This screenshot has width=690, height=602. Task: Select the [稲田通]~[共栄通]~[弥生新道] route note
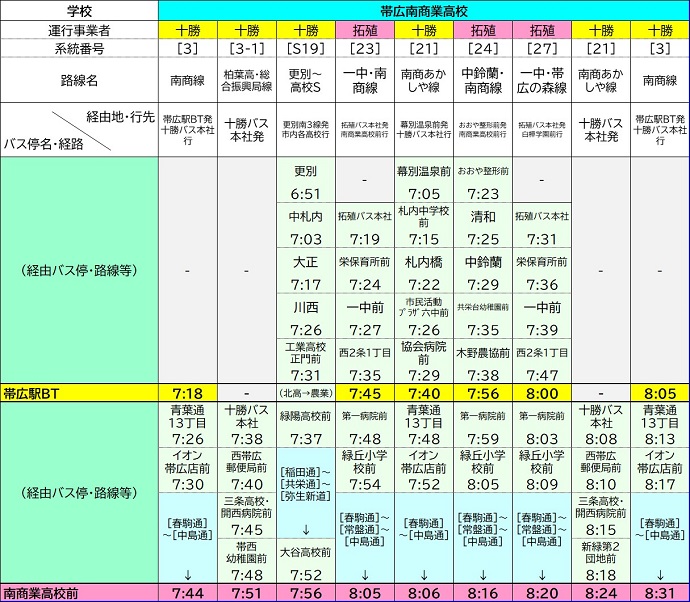pos(305,484)
